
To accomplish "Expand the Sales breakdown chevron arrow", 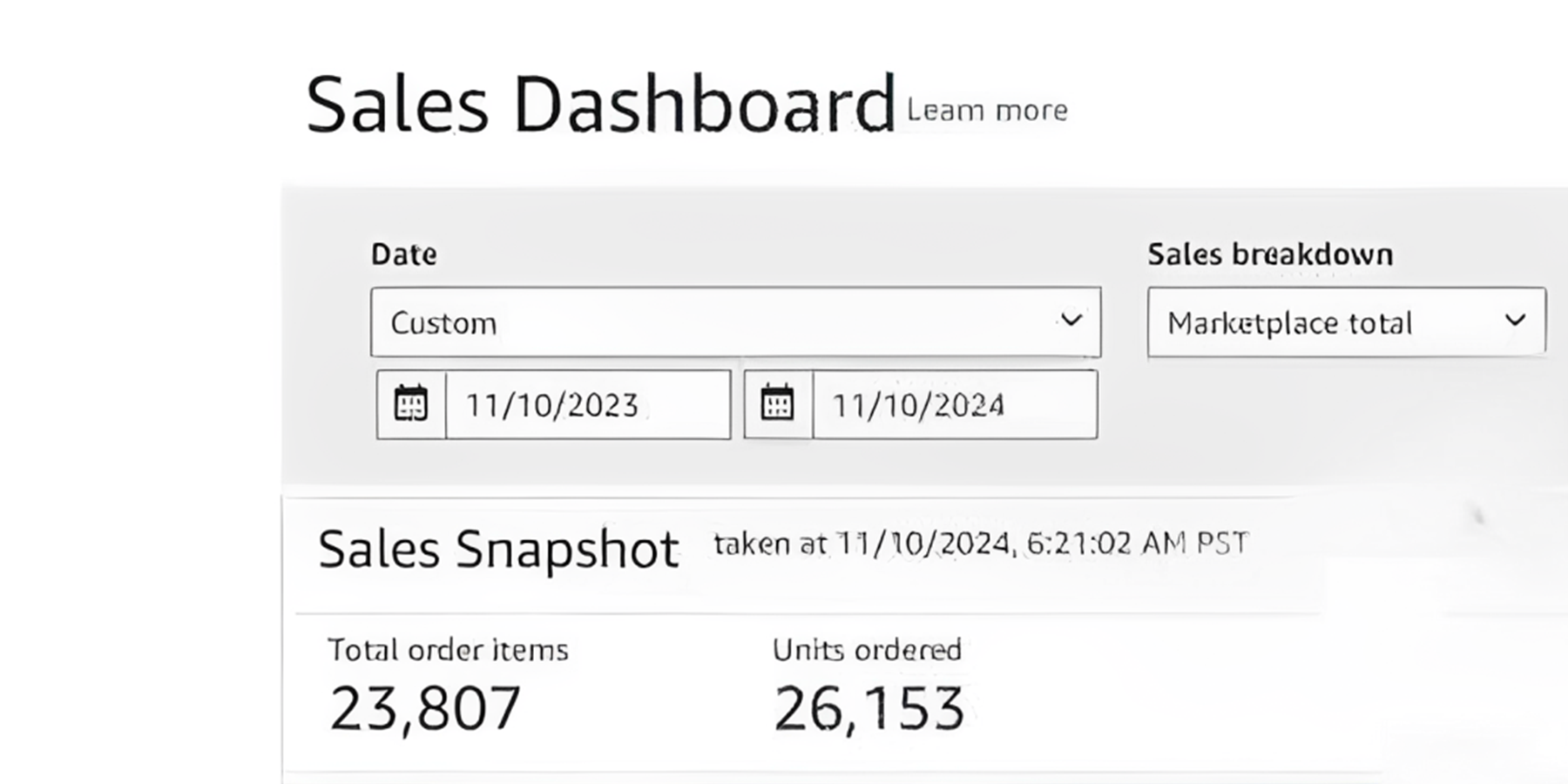I will pyautogui.click(x=1515, y=321).
